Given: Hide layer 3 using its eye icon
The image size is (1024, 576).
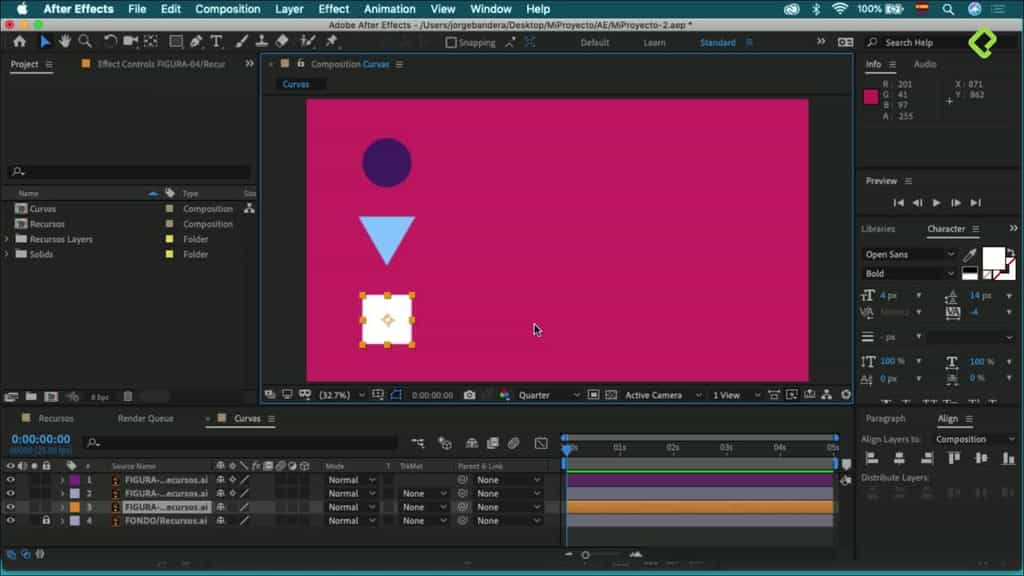Looking at the screenshot, I should pyautogui.click(x=10, y=507).
